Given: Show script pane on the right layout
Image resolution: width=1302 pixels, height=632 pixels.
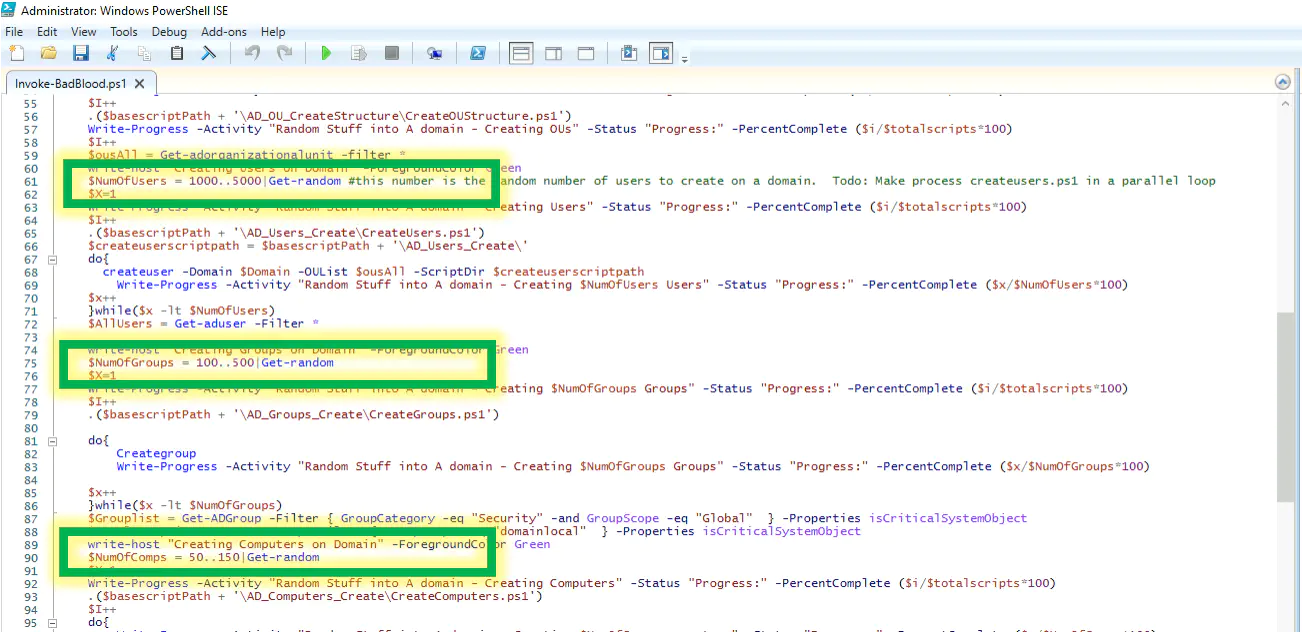Looking at the screenshot, I should tap(553, 54).
